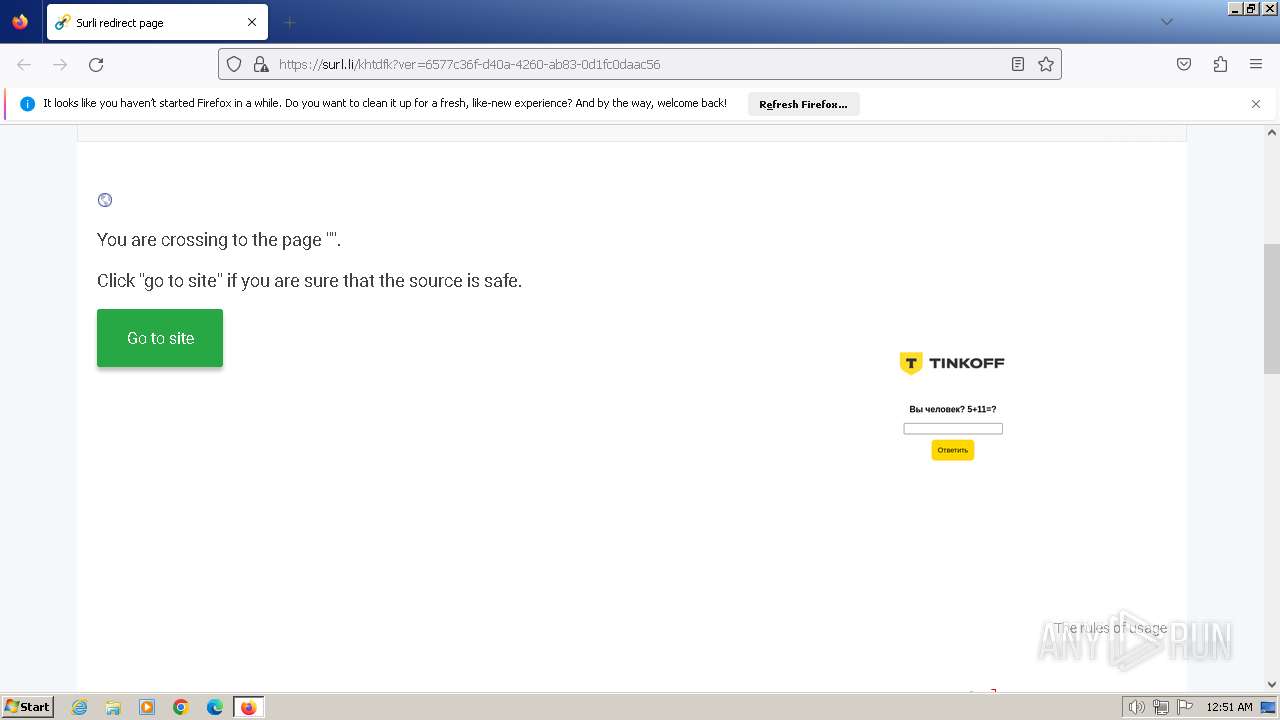1280x720 pixels.
Task: Toggle reader view icon
Action: [x=1018, y=64]
